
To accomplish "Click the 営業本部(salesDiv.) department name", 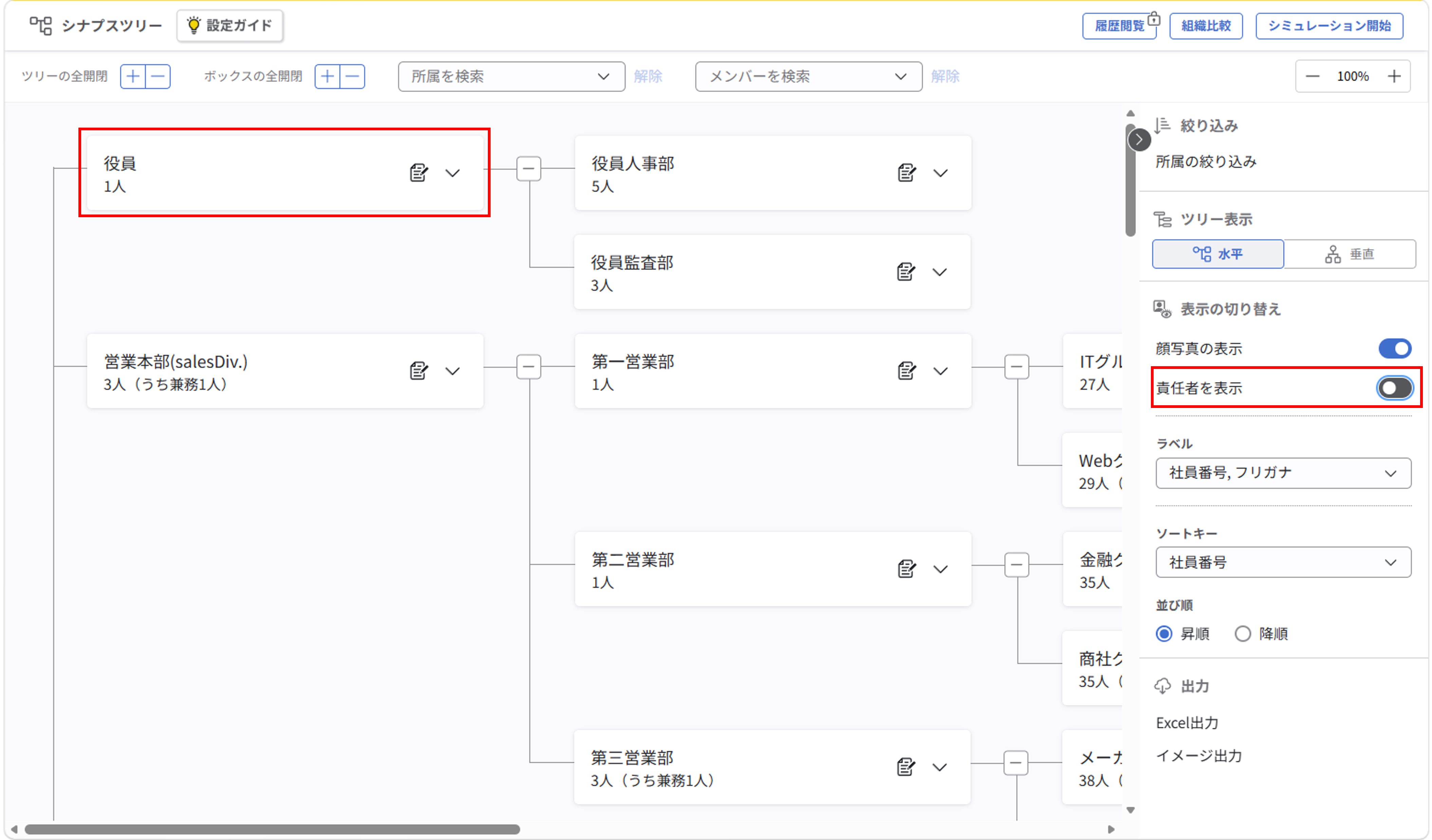I will (176, 362).
